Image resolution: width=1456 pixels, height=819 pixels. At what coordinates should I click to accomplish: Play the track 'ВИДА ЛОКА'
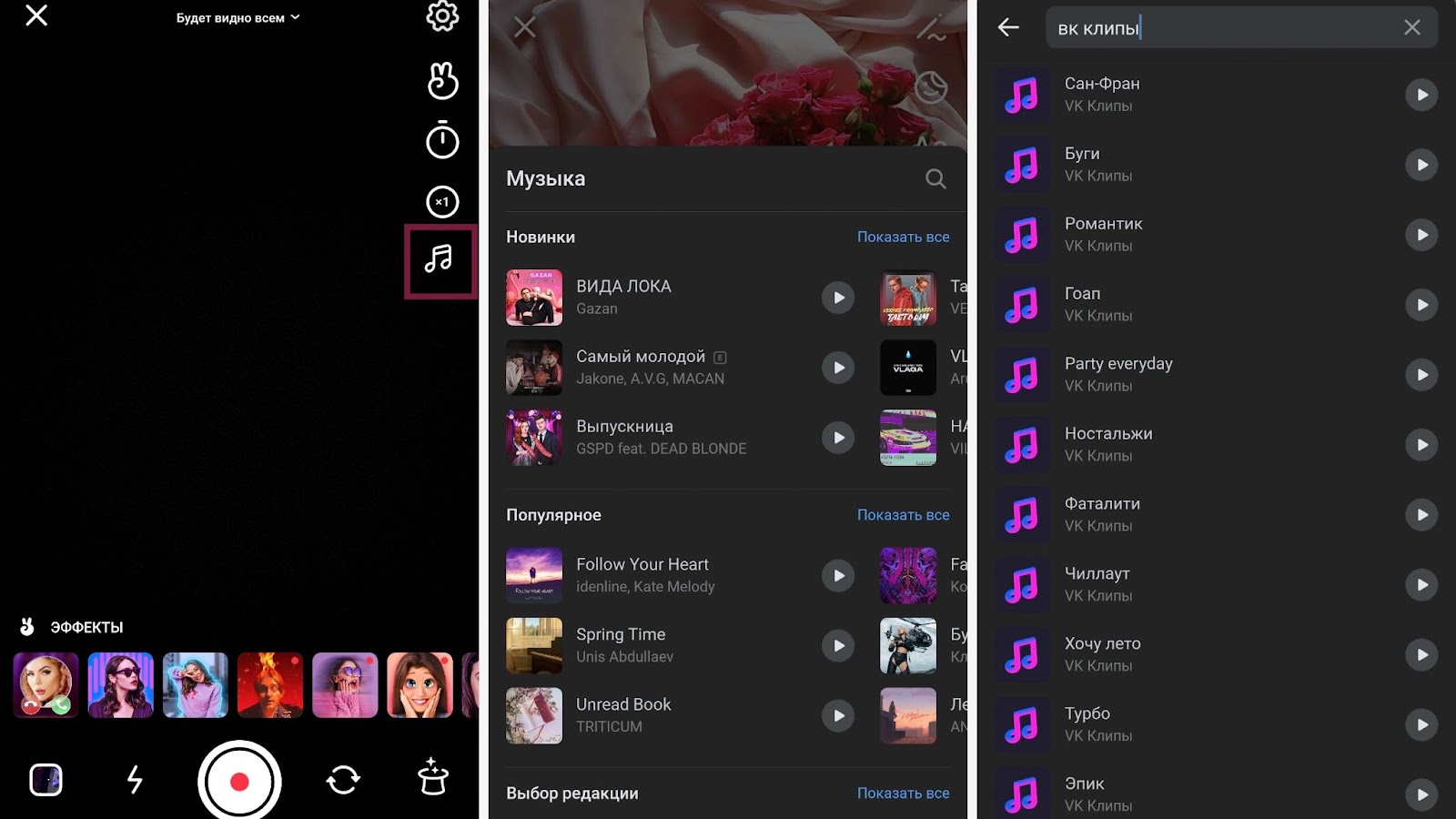click(x=838, y=298)
